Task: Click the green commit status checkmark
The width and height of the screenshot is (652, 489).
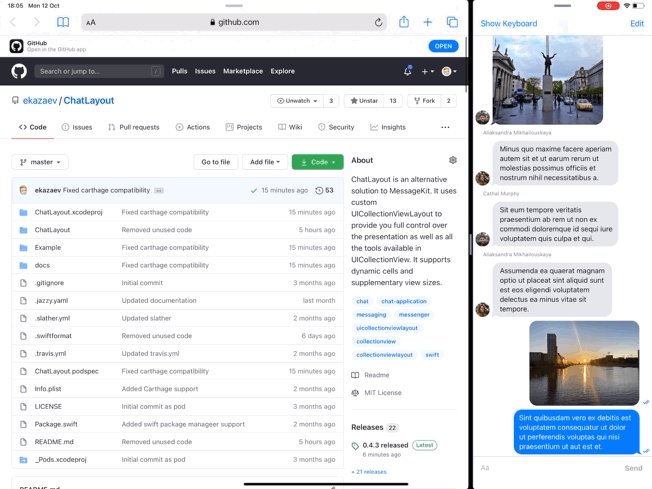Action: (x=254, y=190)
